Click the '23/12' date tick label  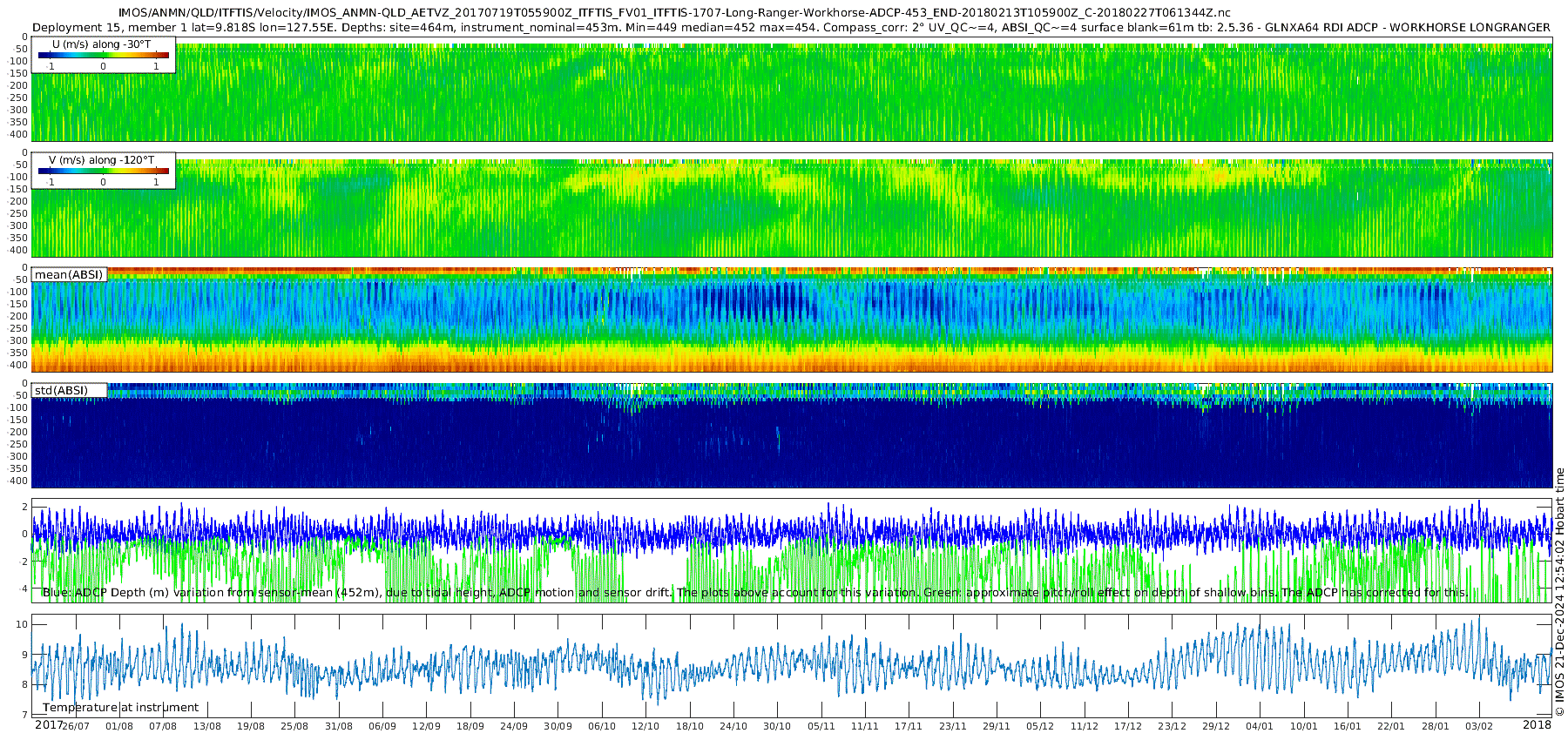[1172, 727]
